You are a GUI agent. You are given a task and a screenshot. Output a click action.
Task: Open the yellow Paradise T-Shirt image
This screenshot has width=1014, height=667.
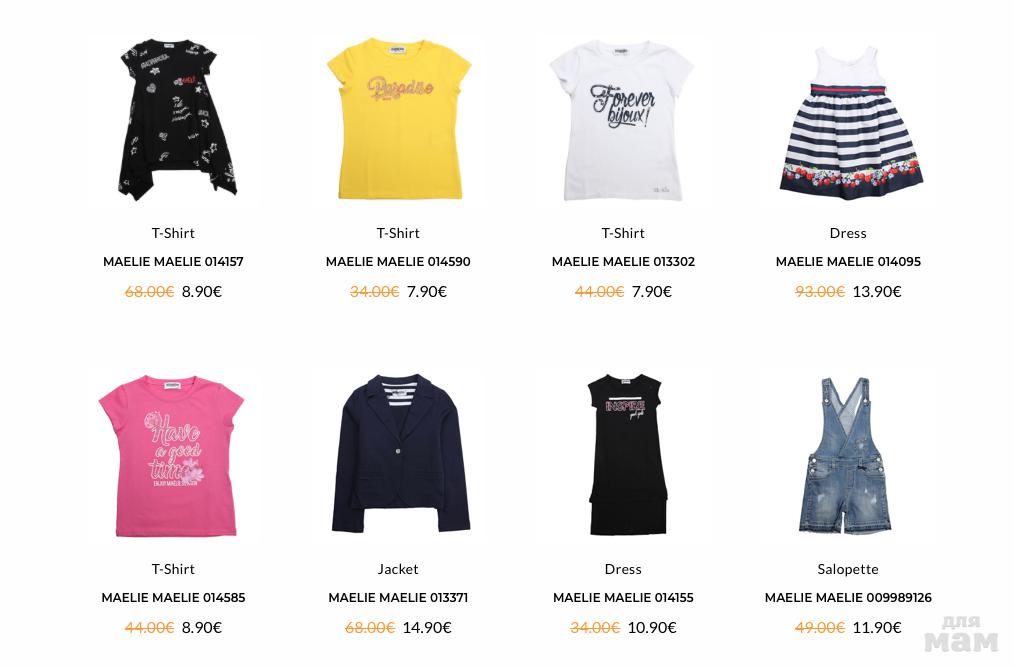point(398,120)
